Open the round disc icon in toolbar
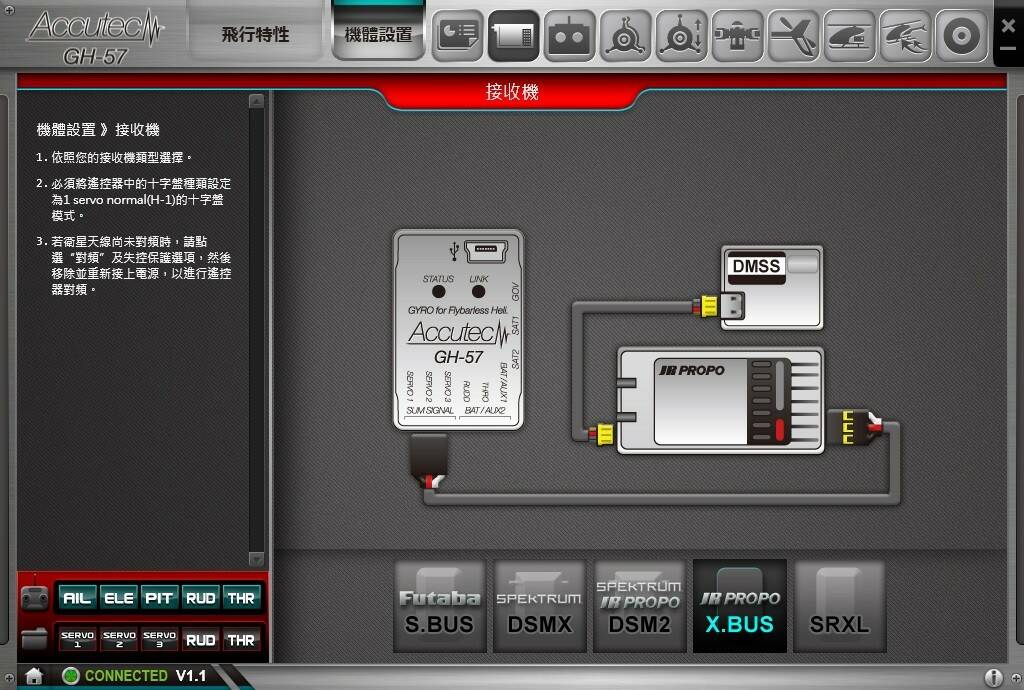Screen dimensions: 1024x690 pos(961,36)
